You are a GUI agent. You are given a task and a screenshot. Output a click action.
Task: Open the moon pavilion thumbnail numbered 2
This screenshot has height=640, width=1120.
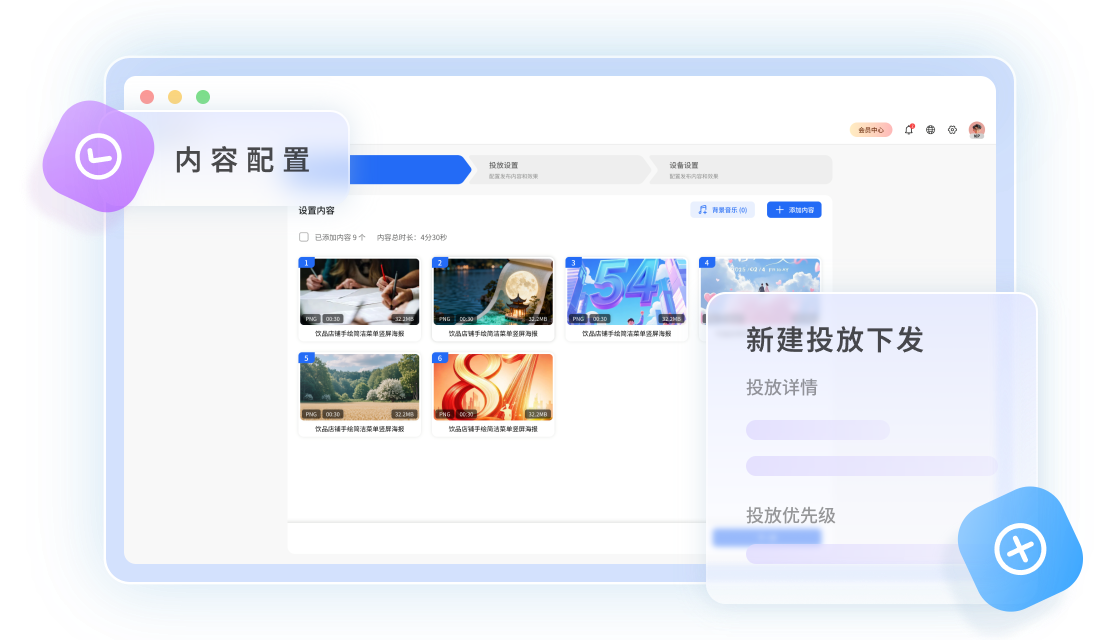pos(492,291)
